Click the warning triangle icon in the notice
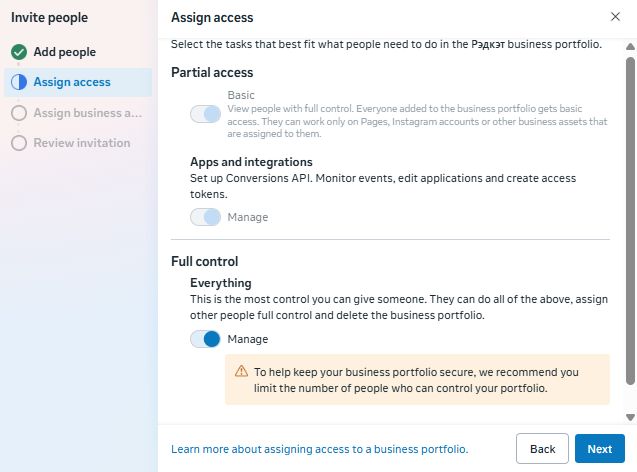Viewport: 637px width, 472px height. click(241, 370)
